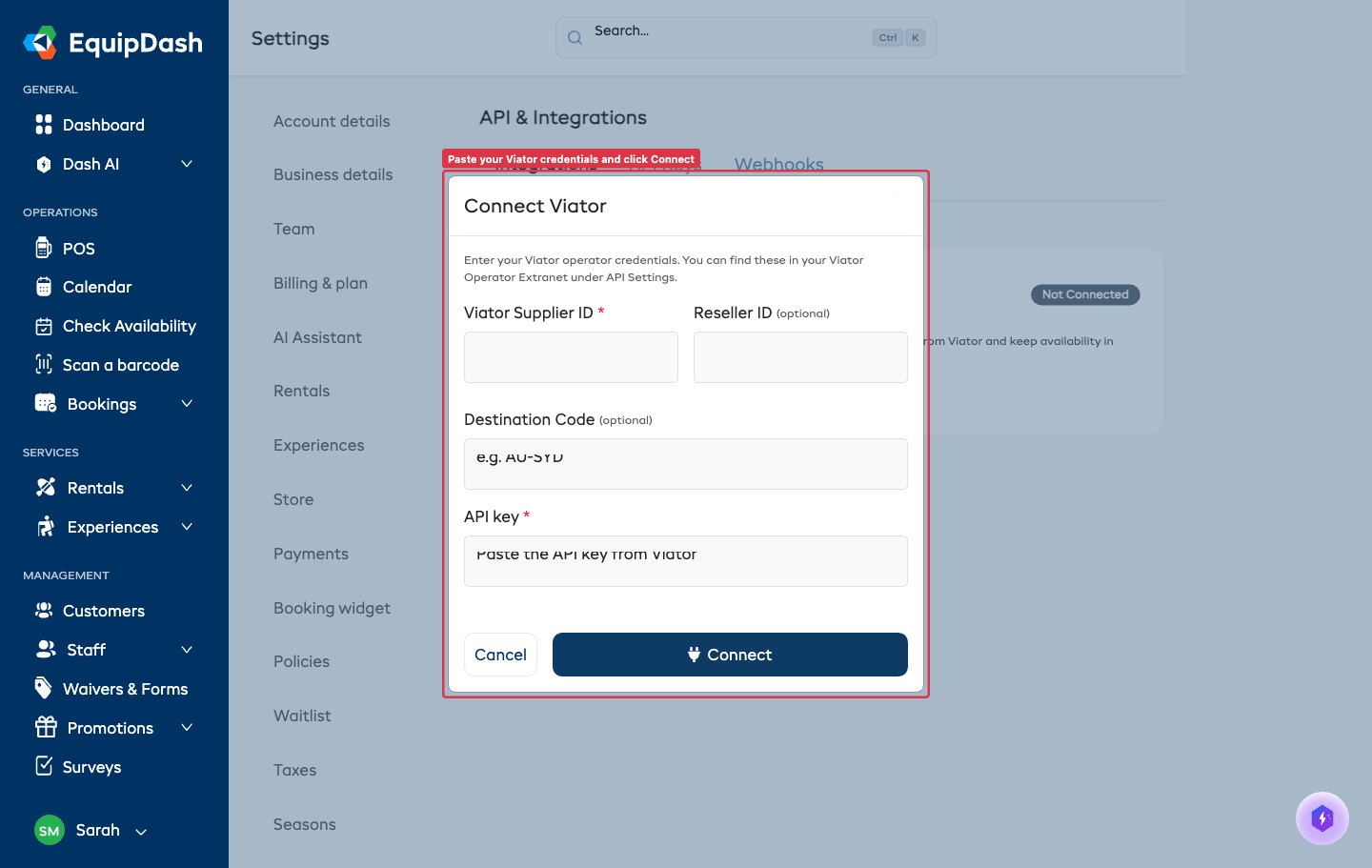Screen dimensions: 1372x868
Task: Click the Surveys checkmark icon
Action: [x=44, y=765]
